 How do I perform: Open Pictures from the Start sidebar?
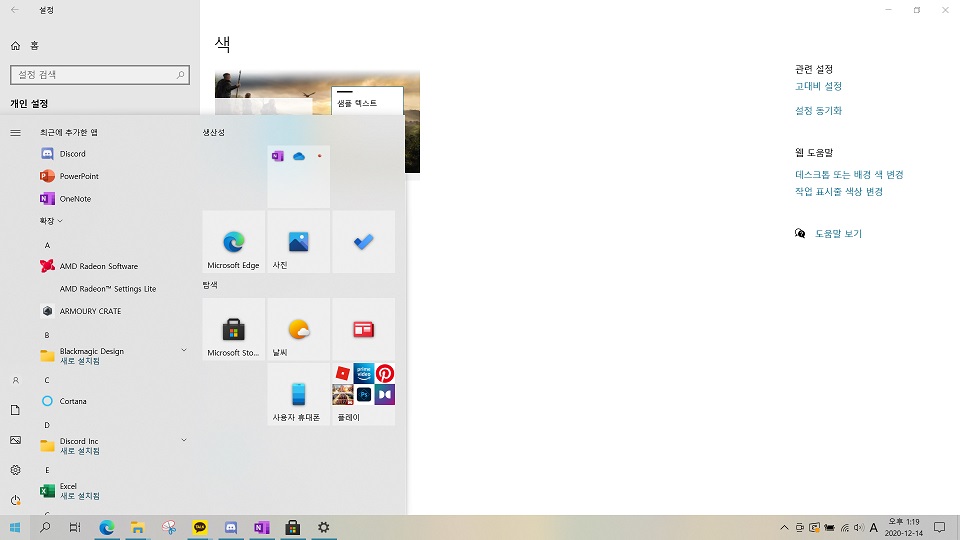click(x=15, y=440)
